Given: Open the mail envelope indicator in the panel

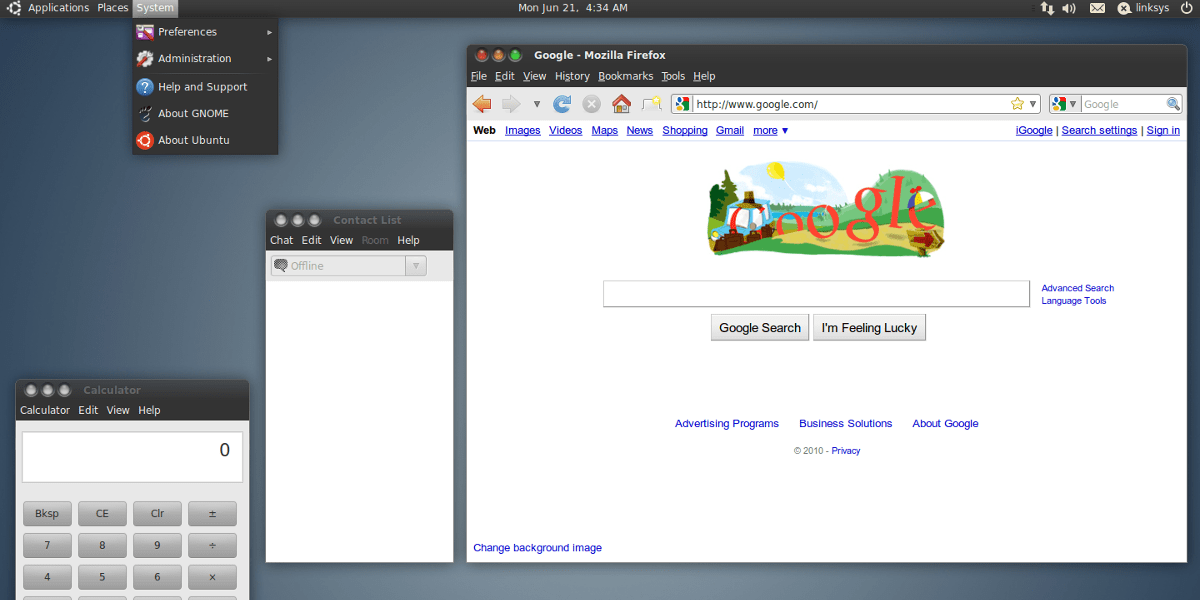Looking at the screenshot, I should click(1097, 8).
